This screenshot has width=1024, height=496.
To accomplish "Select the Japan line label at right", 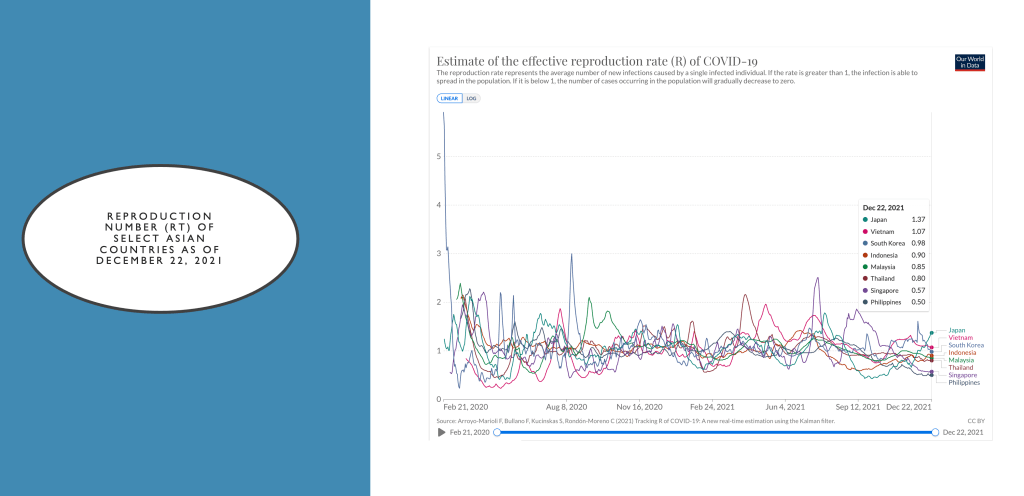I will 957,330.
